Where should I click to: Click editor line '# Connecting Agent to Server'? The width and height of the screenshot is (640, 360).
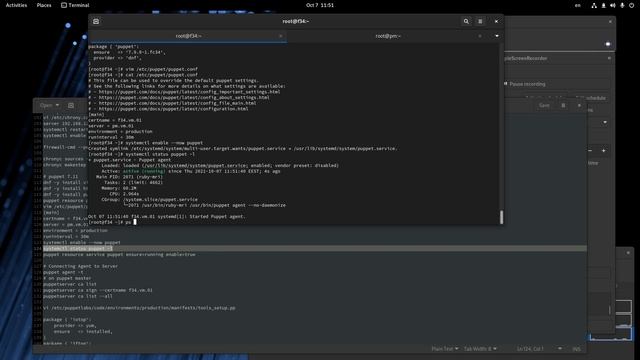tap(80, 266)
